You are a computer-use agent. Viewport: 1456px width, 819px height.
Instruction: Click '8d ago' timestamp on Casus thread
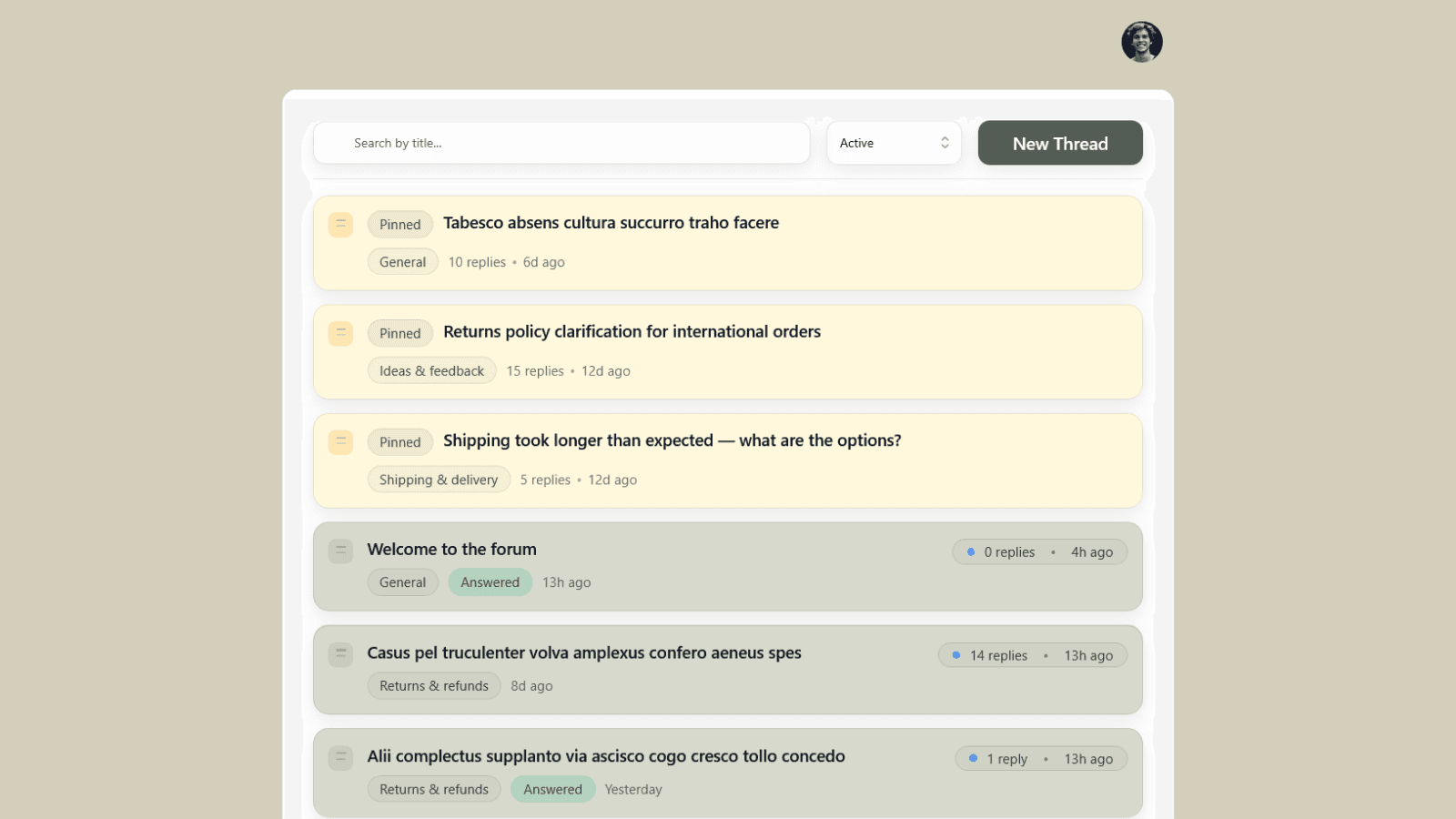click(x=531, y=686)
